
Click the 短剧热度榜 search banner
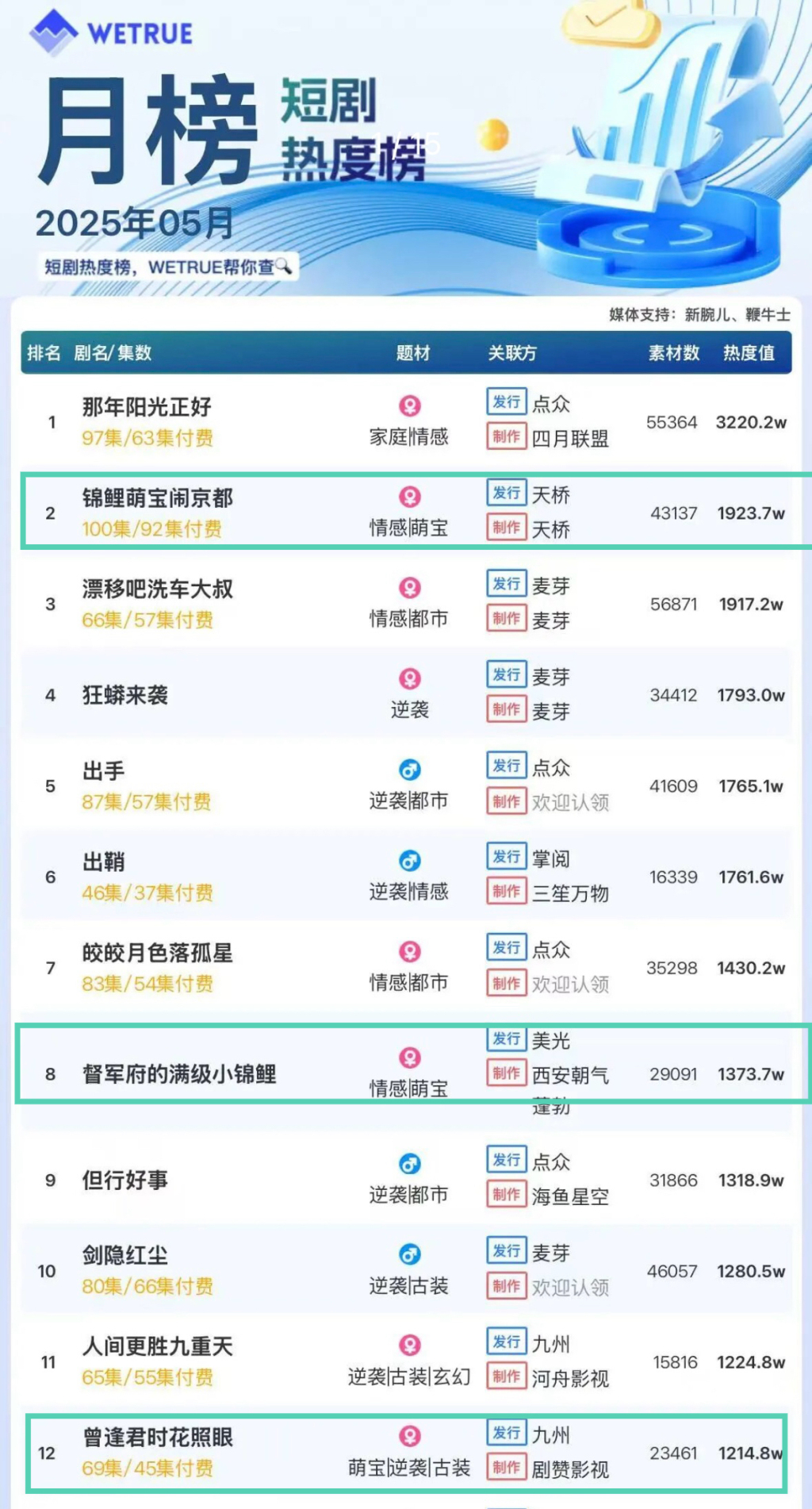[167, 267]
